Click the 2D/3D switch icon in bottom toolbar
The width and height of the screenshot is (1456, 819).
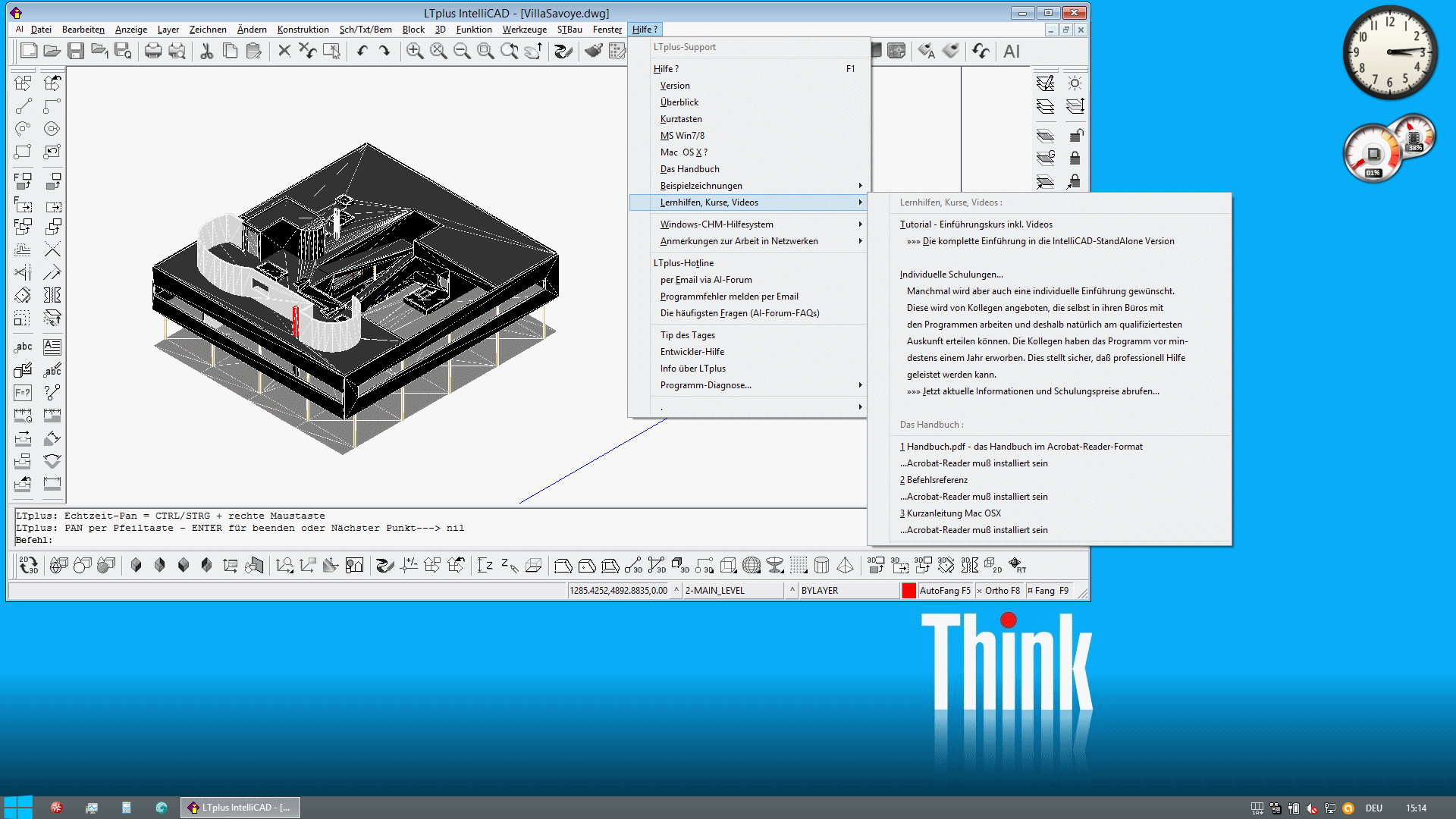[28, 565]
